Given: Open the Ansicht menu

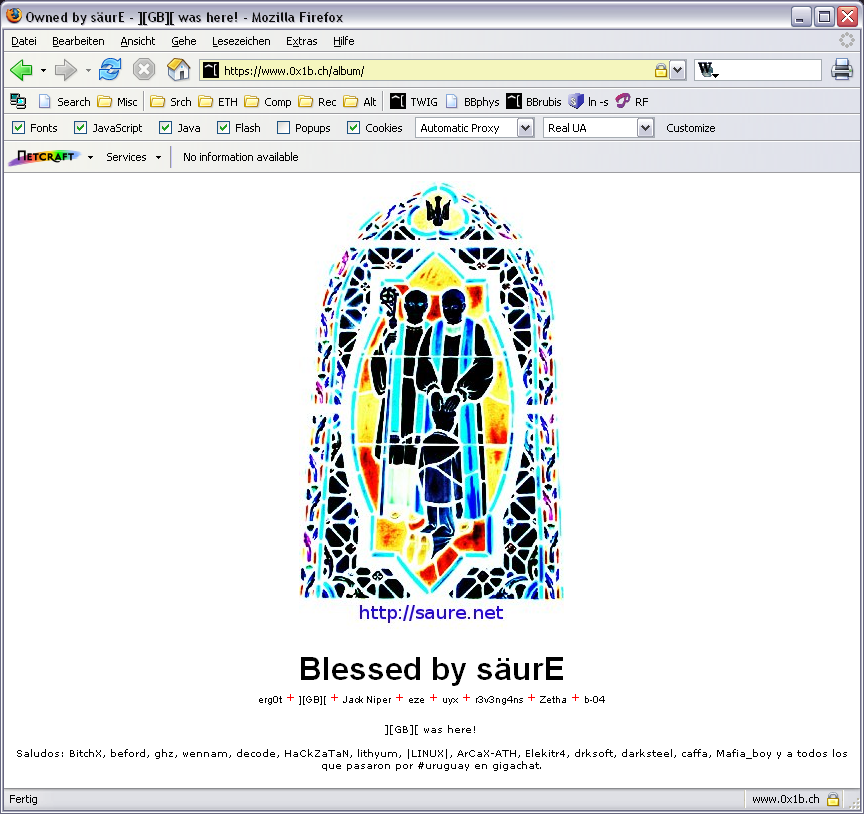Looking at the screenshot, I should click(138, 41).
